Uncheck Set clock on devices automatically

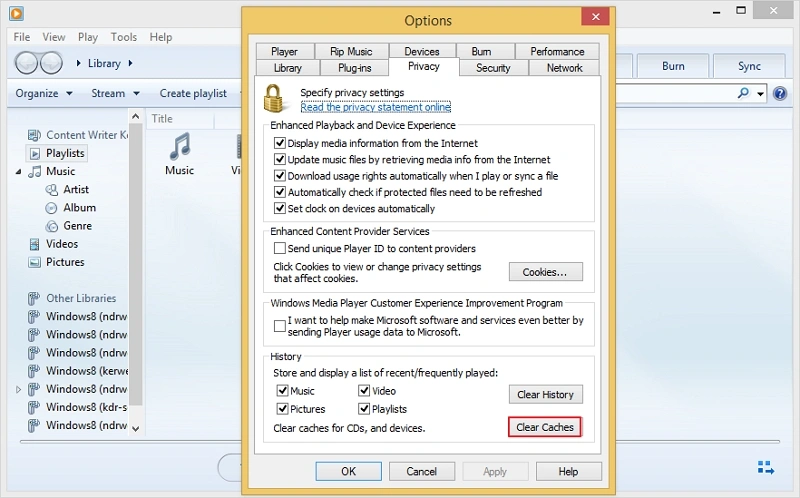point(280,208)
